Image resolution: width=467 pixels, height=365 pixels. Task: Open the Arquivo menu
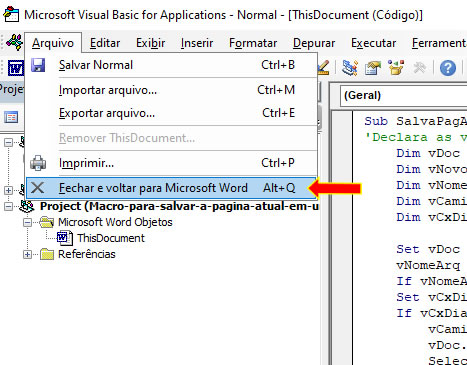click(53, 43)
